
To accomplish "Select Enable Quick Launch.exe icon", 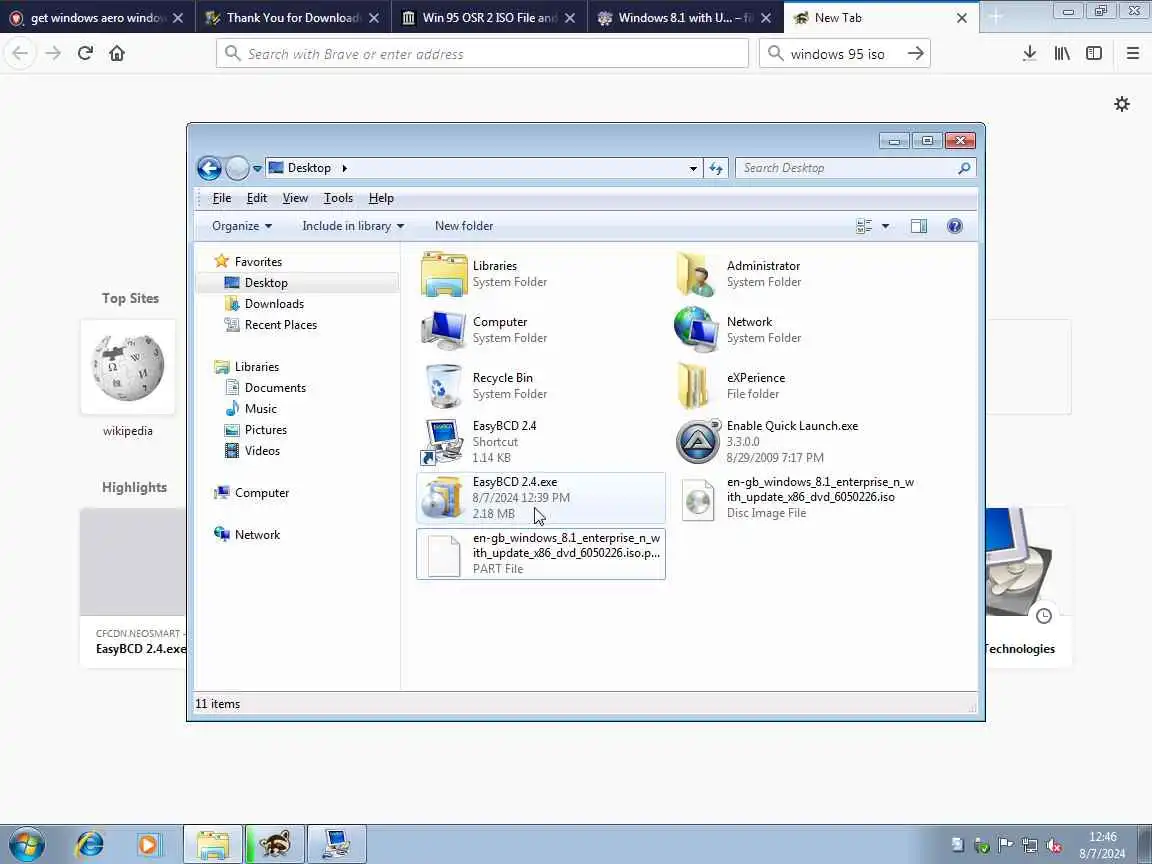I will coord(697,442).
